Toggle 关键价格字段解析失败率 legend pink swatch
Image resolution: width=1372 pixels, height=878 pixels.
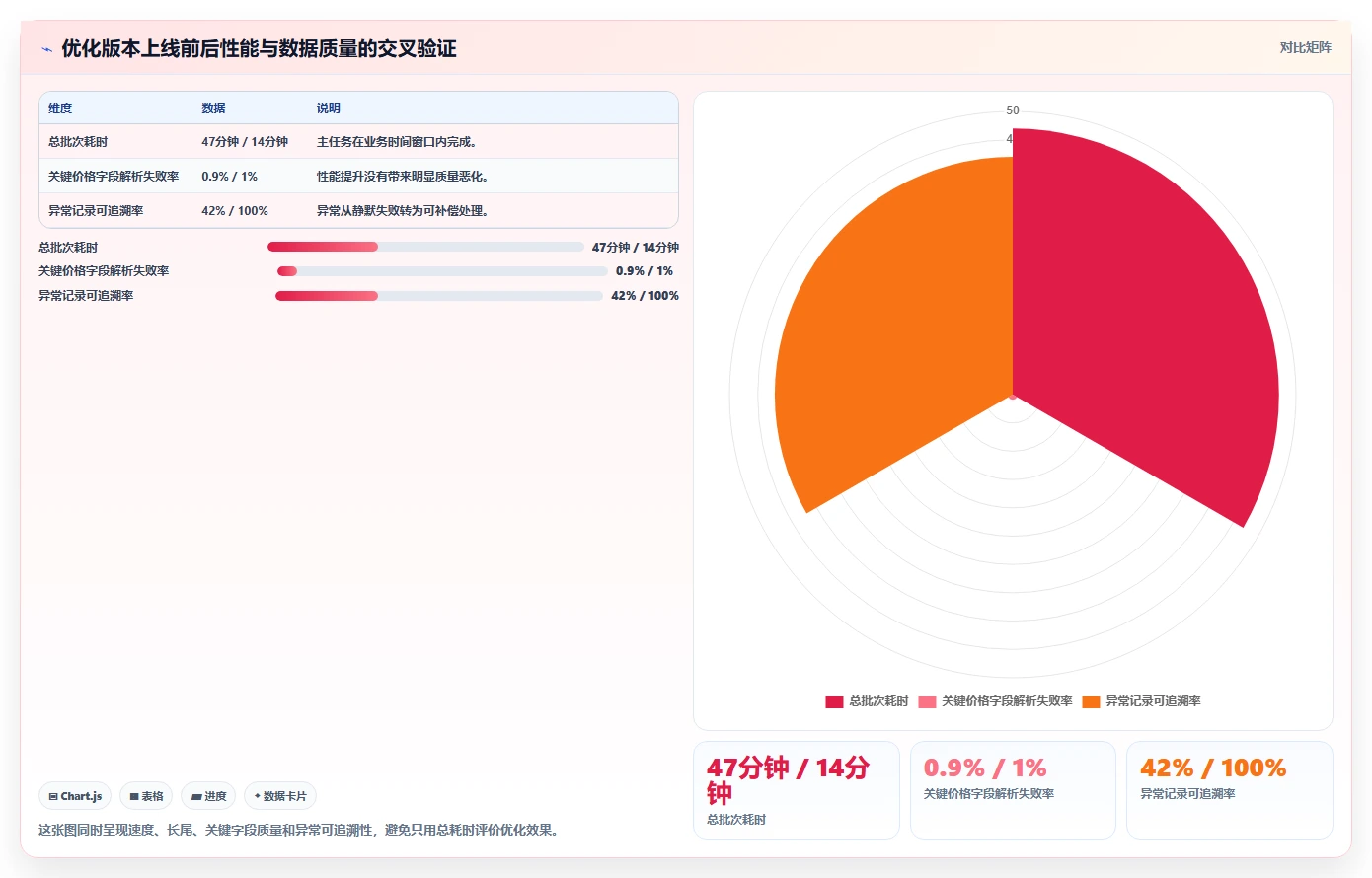[927, 702]
